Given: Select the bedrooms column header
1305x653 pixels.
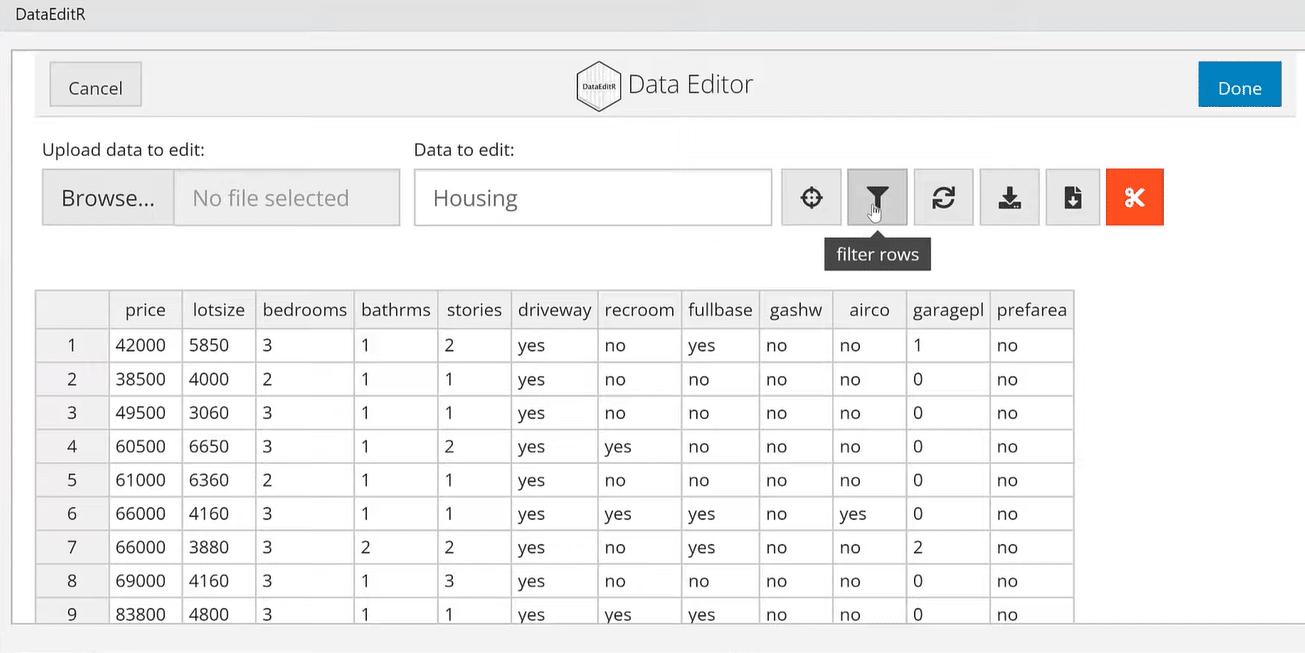Looking at the screenshot, I should pos(305,310).
